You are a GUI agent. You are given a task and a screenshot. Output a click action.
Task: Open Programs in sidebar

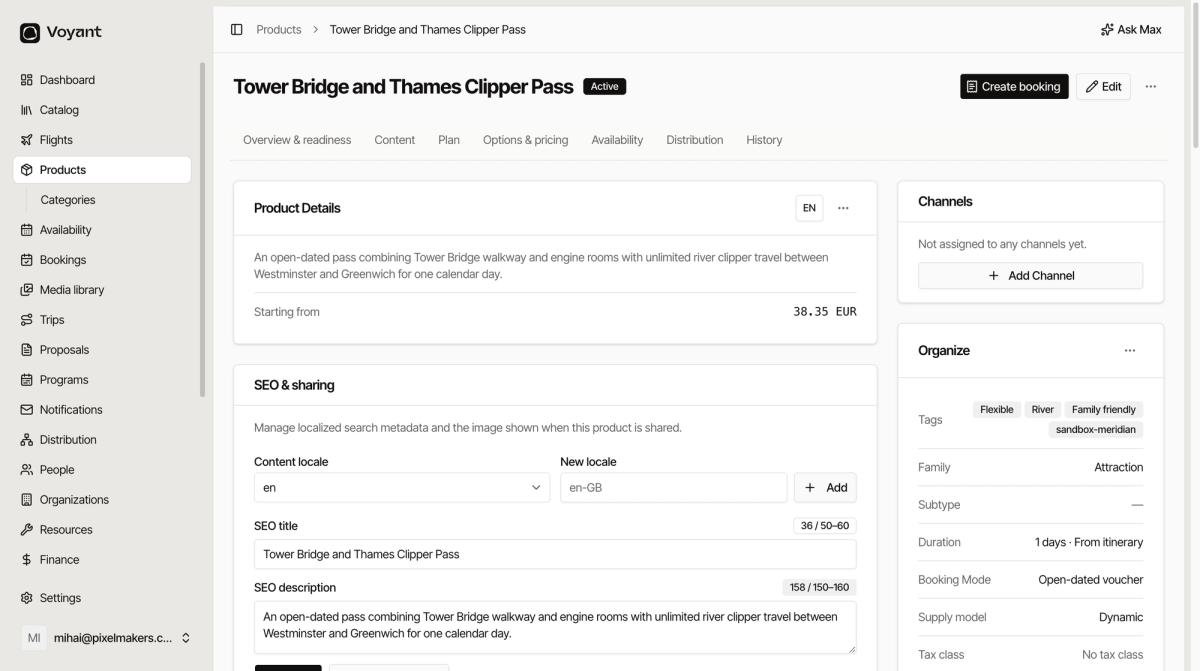102,380
